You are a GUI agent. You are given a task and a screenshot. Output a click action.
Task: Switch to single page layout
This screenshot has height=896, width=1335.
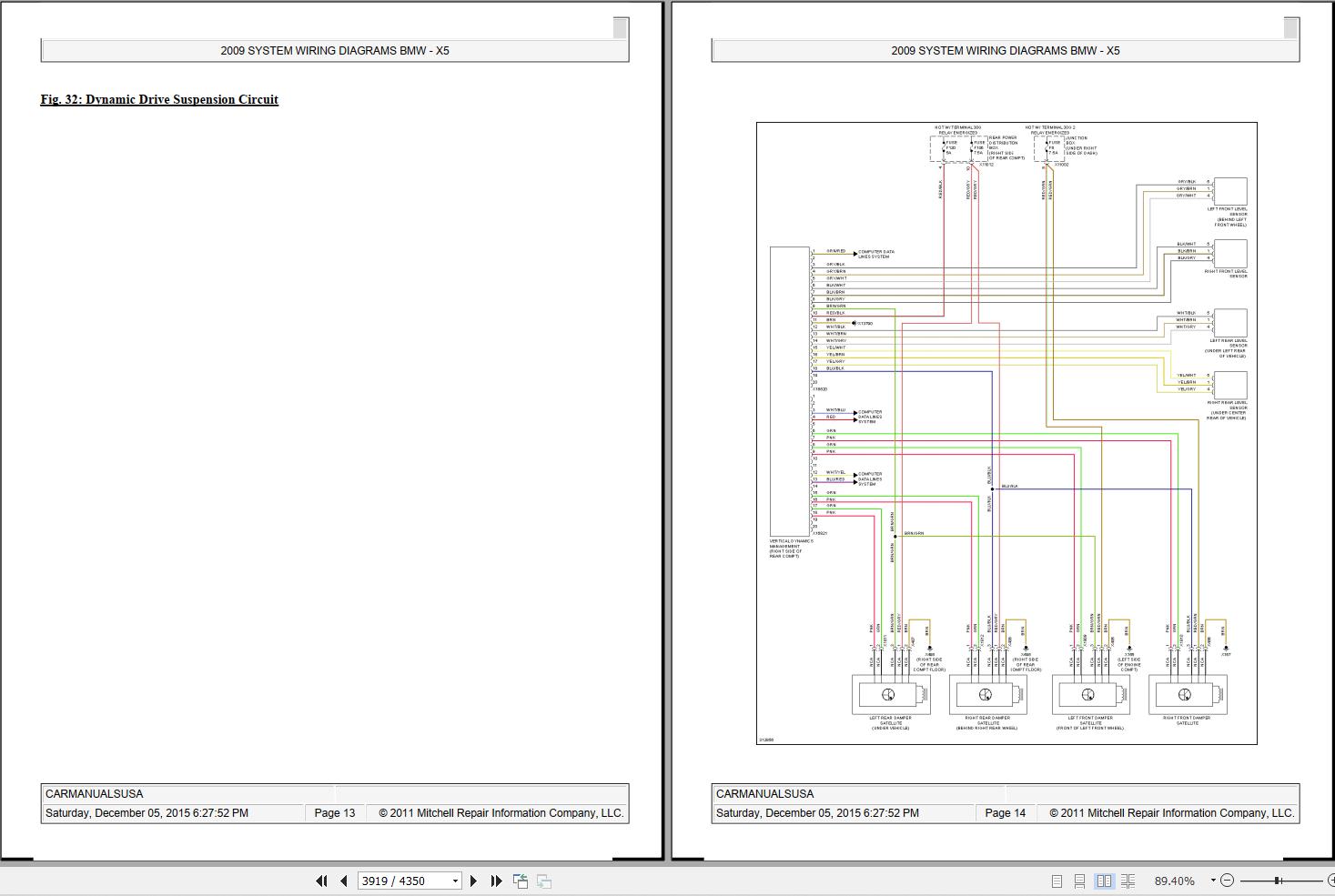click(x=1057, y=881)
